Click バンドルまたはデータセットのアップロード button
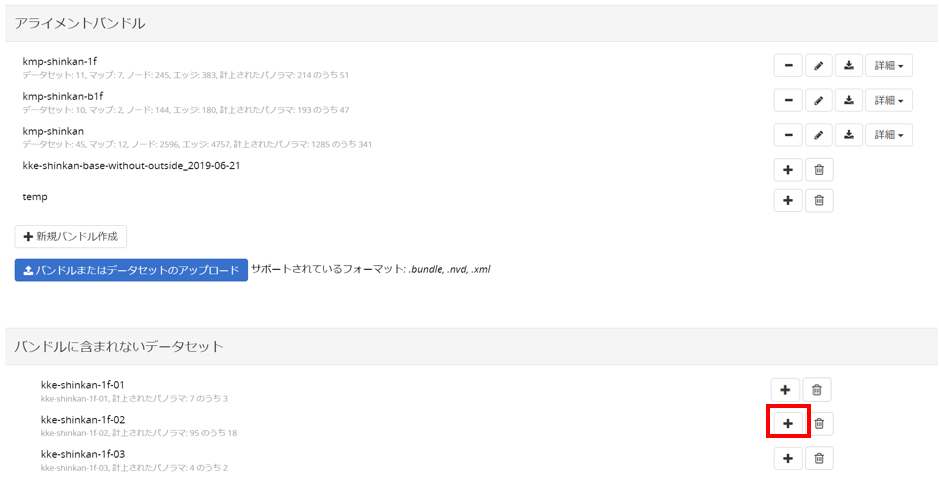The height and width of the screenshot is (499, 939). click(x=131, y=270)
